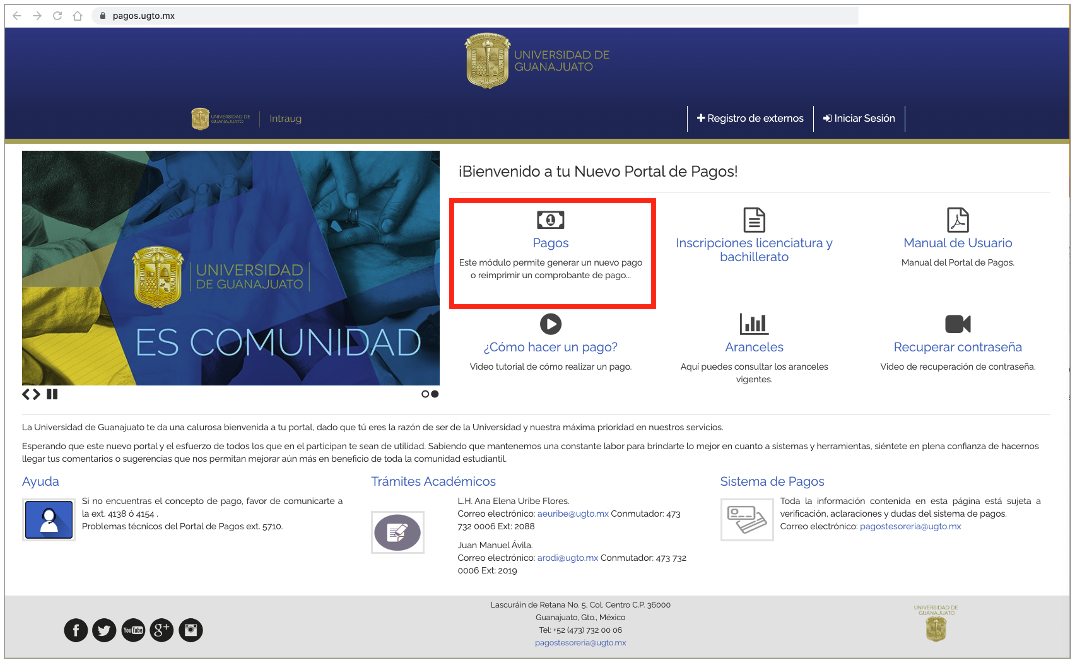Click the Pagos banknote icon

click(551, 220)
